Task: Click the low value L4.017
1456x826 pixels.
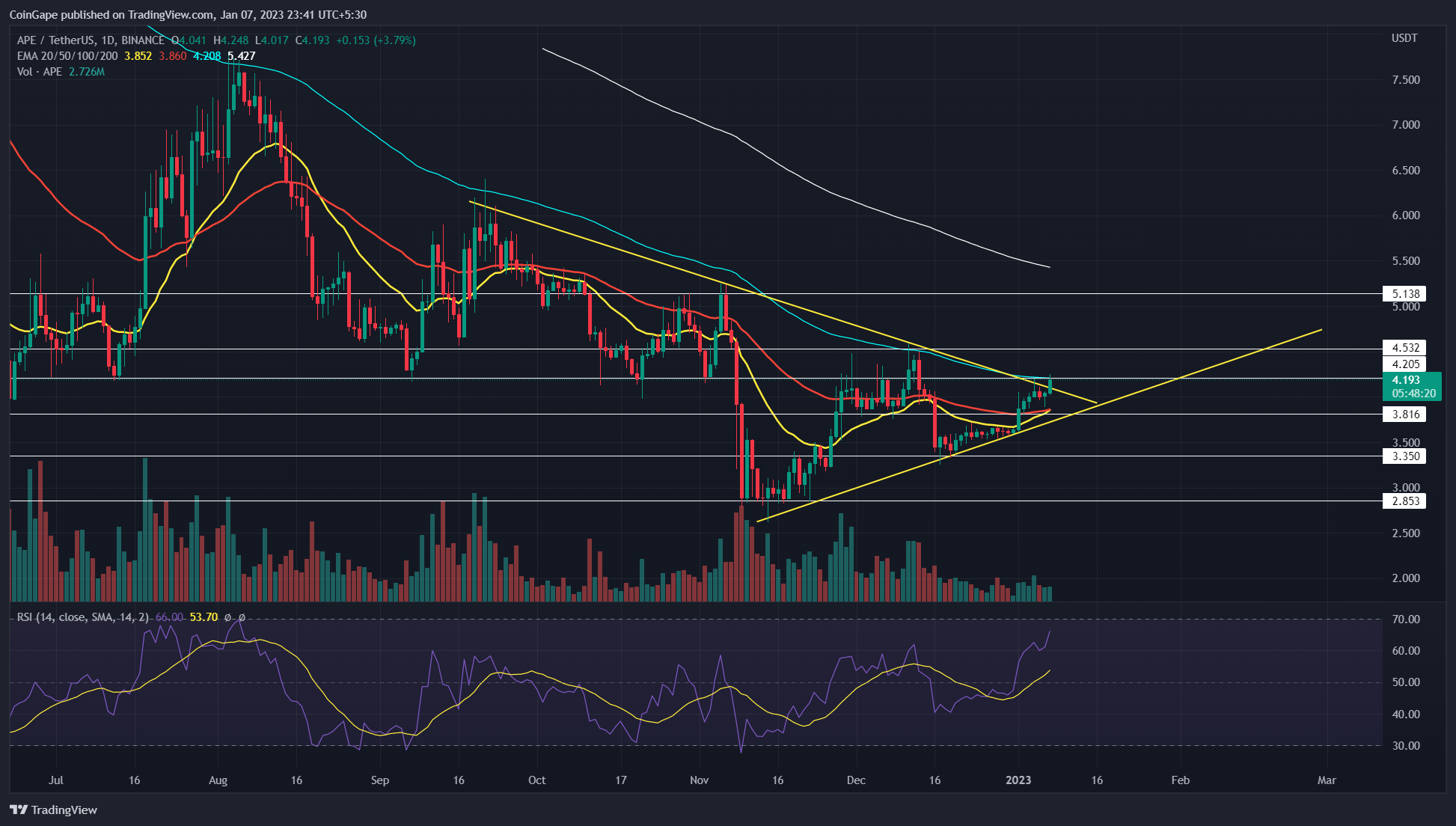Action: (x=272, y=40)
